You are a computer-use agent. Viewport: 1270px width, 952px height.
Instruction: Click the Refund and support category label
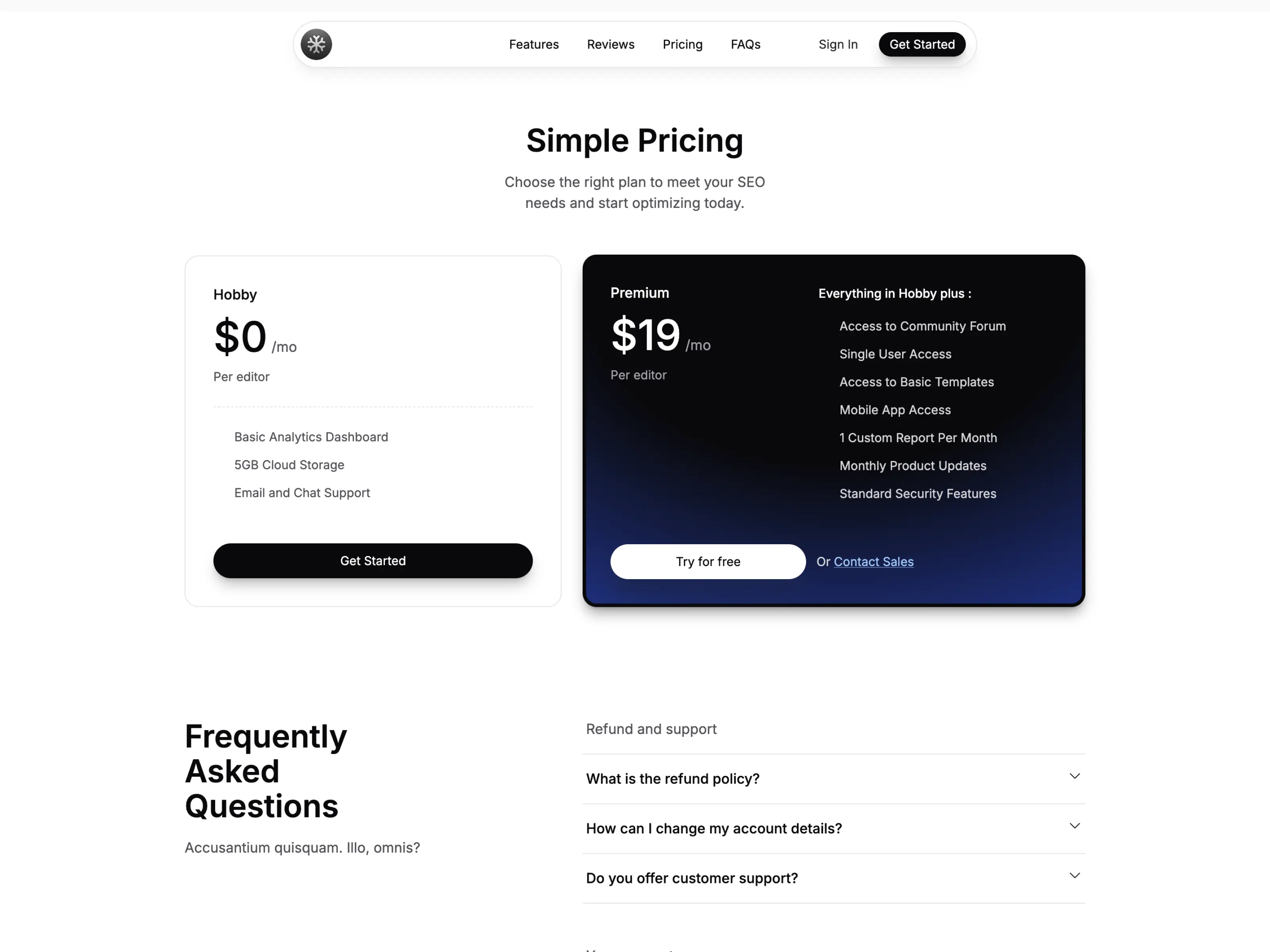(x=651, y=729)
